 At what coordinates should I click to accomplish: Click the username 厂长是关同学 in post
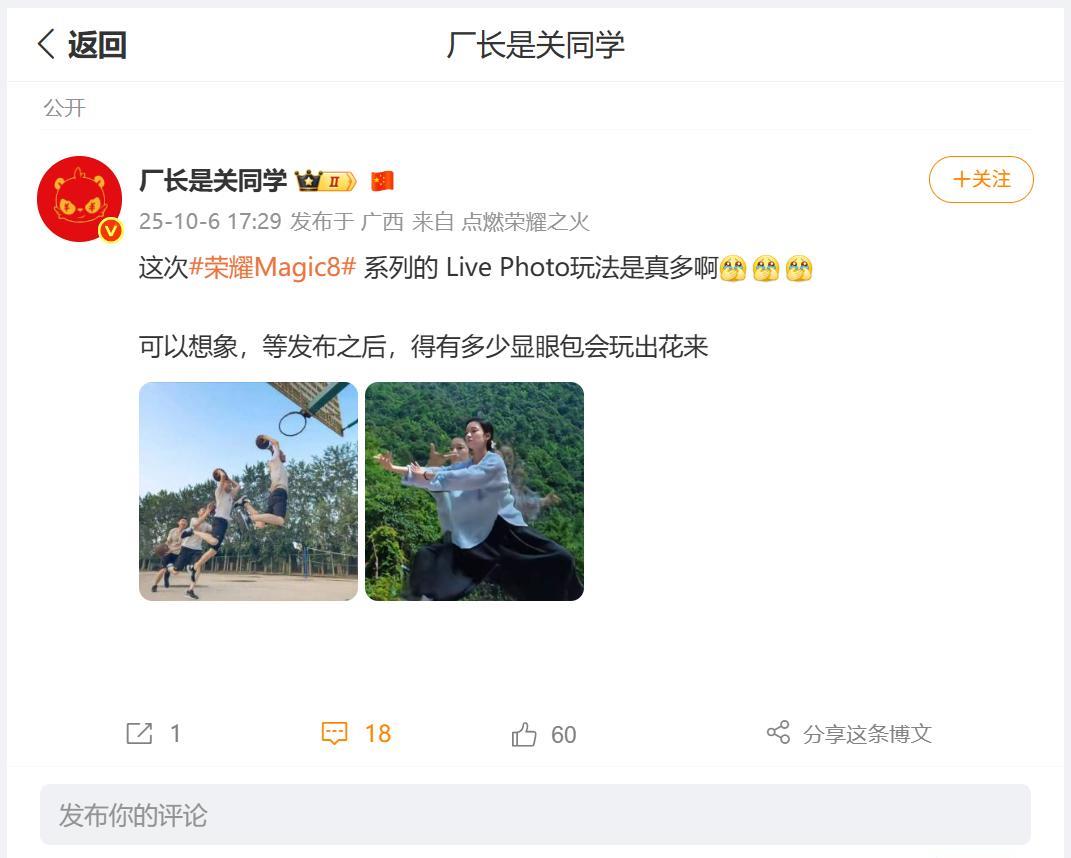(213, 181)
